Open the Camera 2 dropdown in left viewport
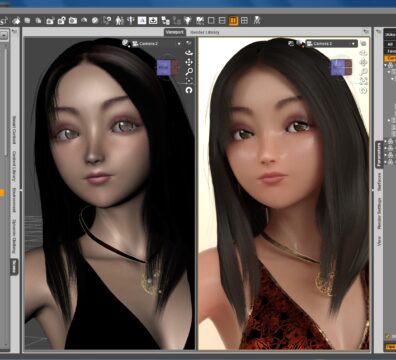This screenshot has height=360, width=396. pyautogui.click(x=157, y=44)
